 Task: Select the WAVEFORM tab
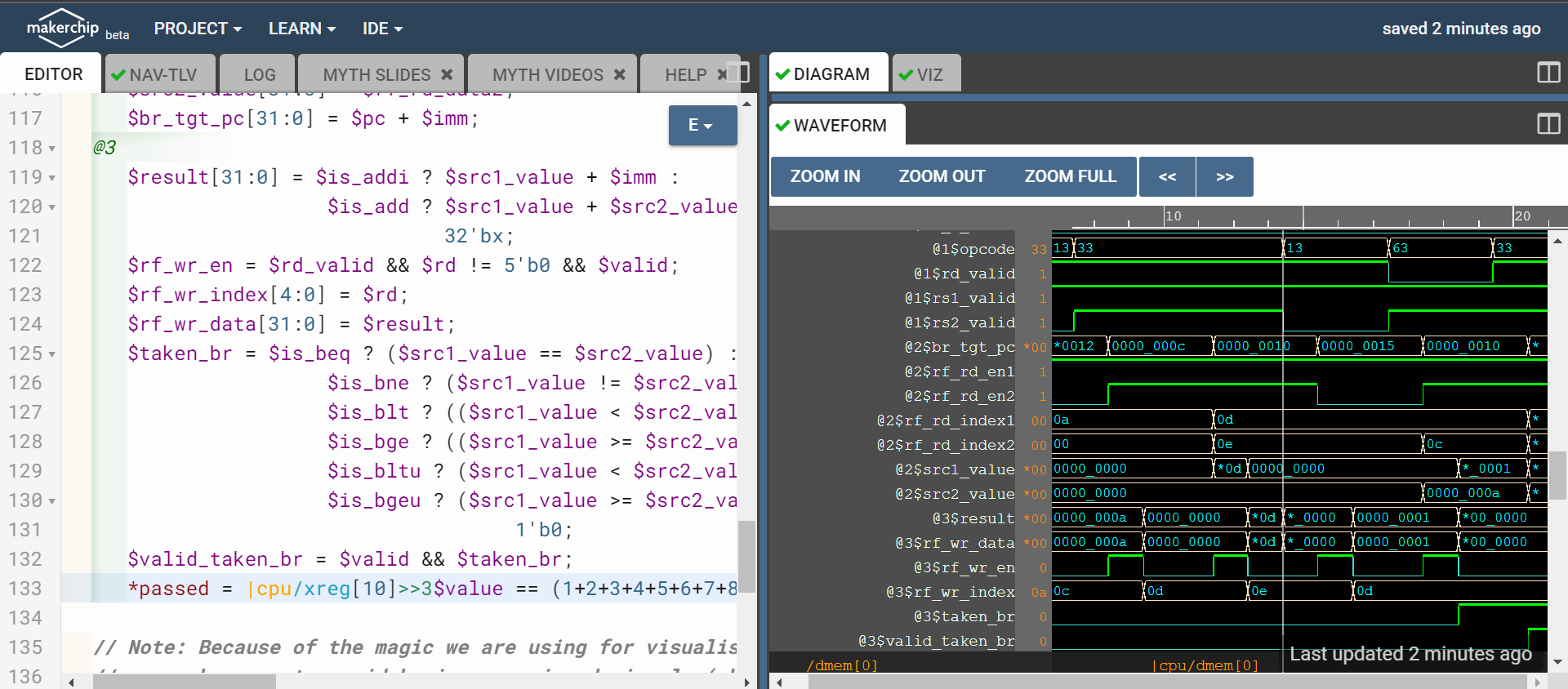pyautogui.click(x=837, y=125)
